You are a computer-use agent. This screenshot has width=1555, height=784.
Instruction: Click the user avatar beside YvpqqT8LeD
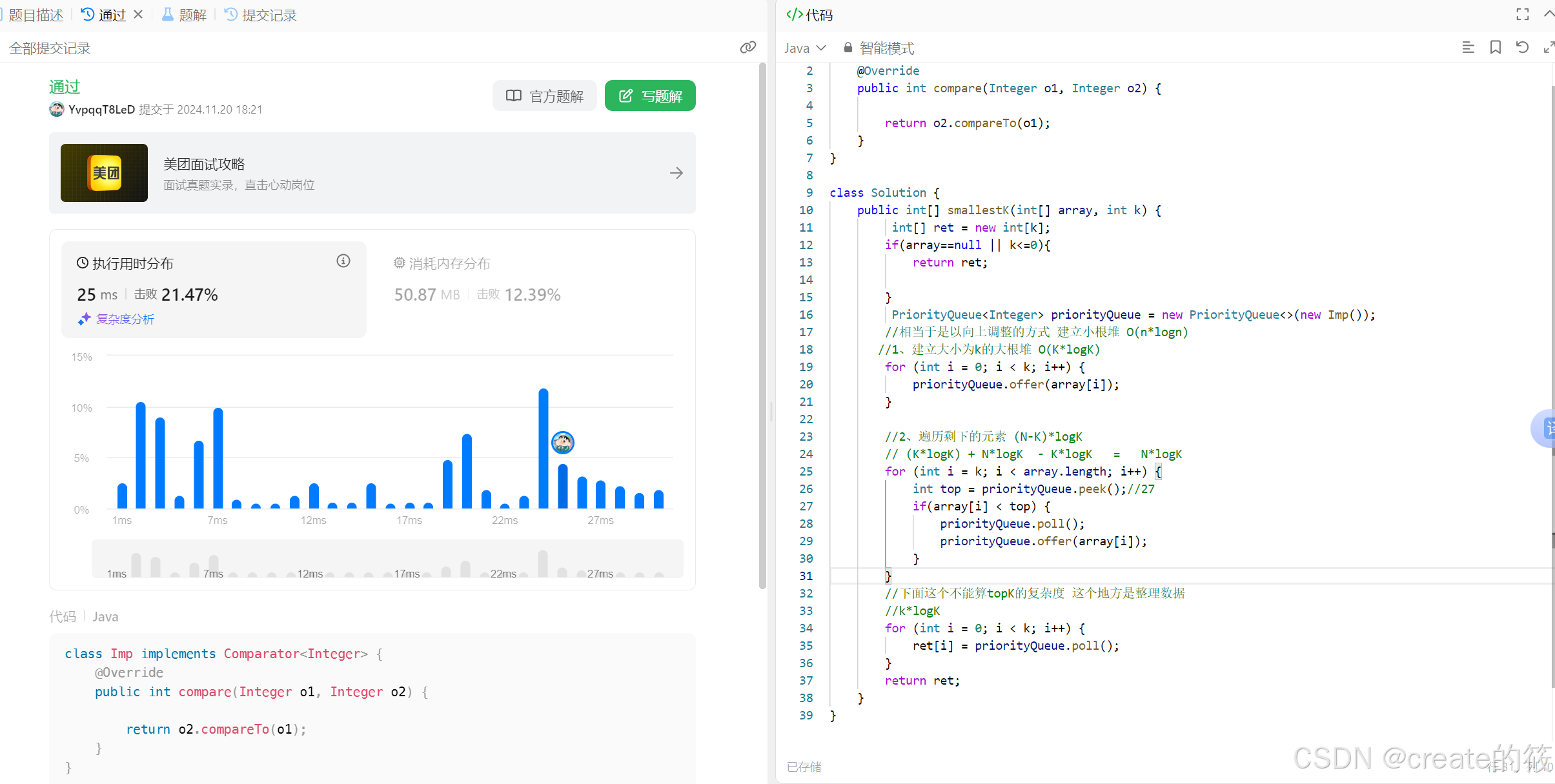click(x=57, y=109)
